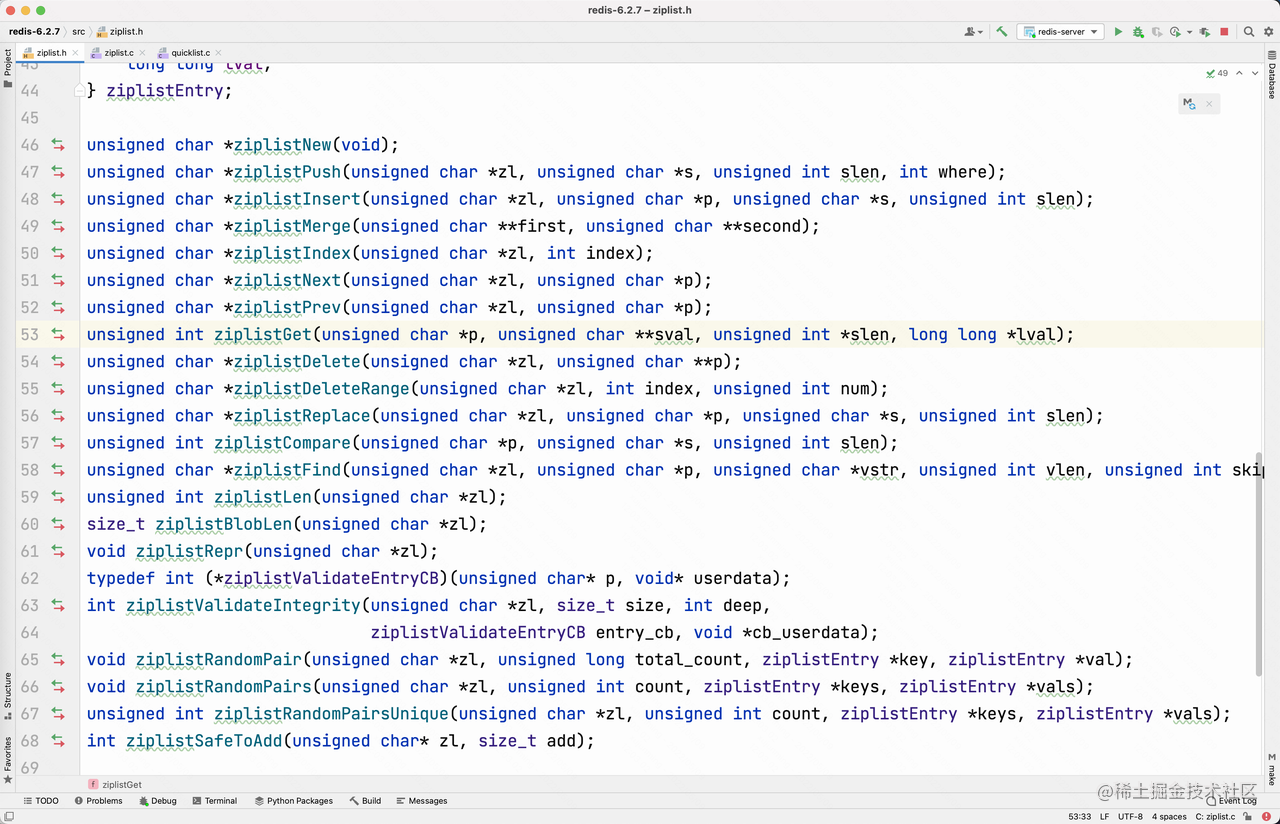The image size is (1280, 824).
Task: Click red error indicator in status bar
Action: (x=1267, y=816)
